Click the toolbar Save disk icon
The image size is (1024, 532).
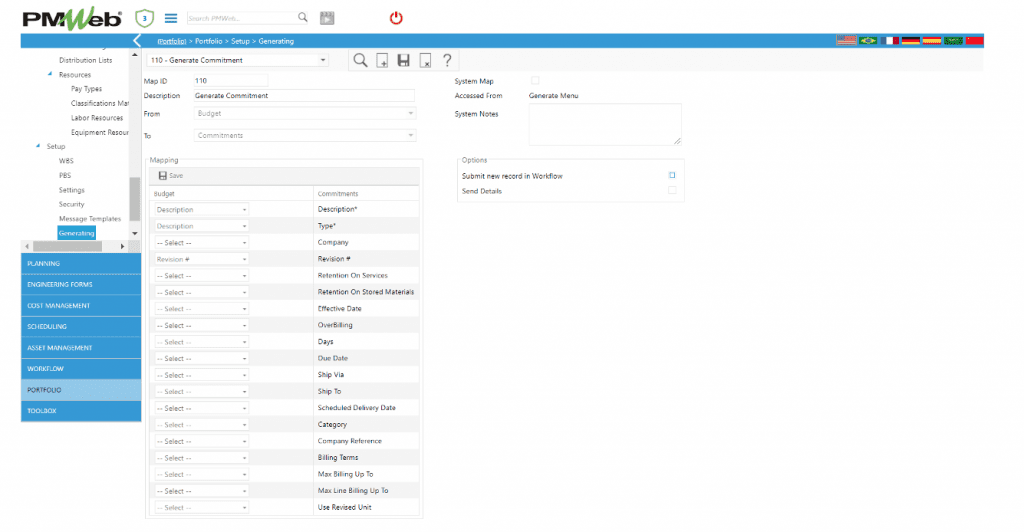[x=404, y=61]
